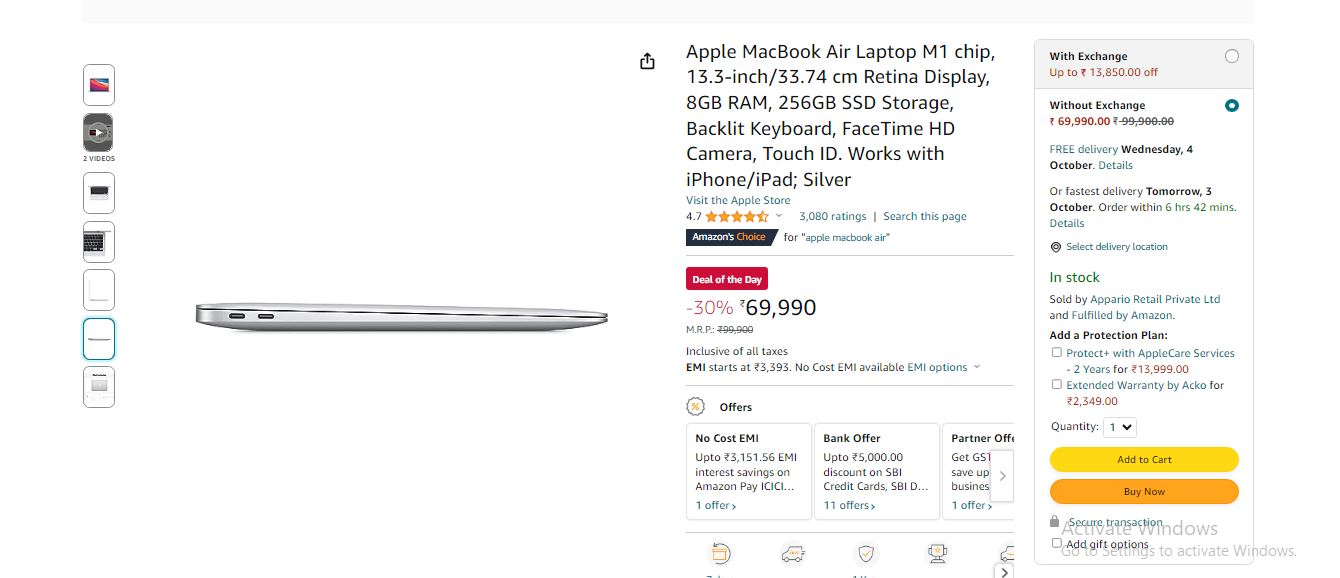Screen dimensions: 1340x578
Task: Click the returns policy icon below offers
Action: coord(719,553)
